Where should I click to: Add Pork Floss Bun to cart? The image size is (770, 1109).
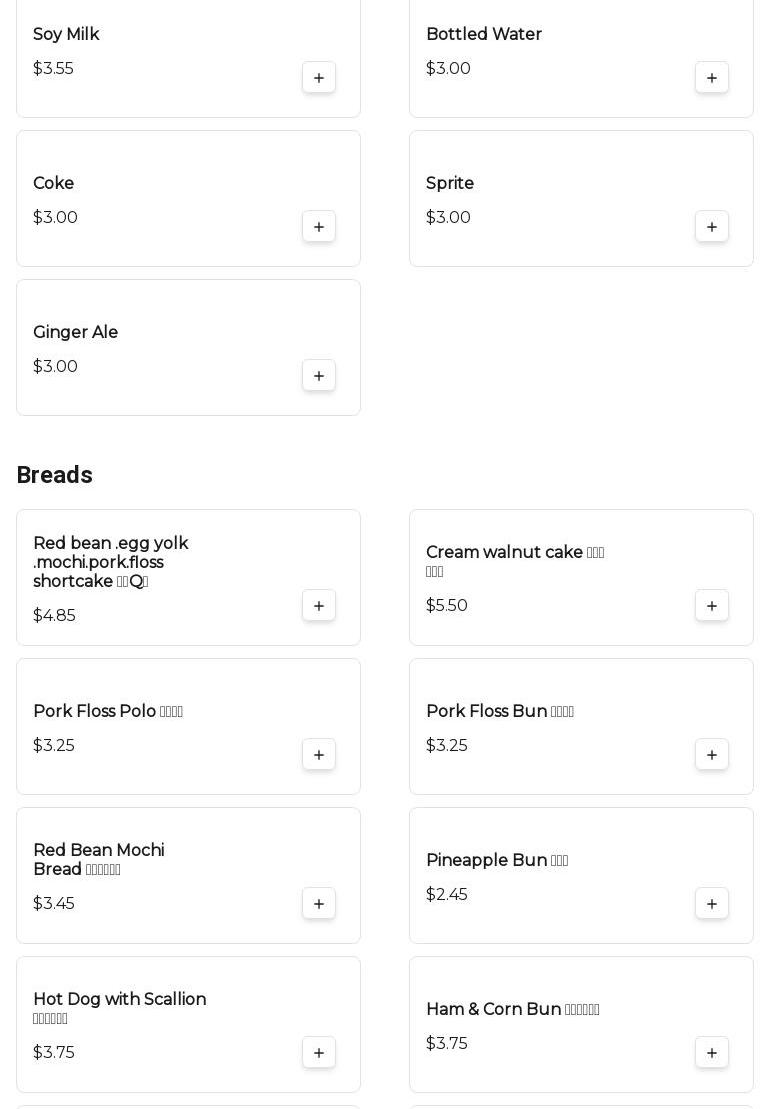click(x=712, y=755)
